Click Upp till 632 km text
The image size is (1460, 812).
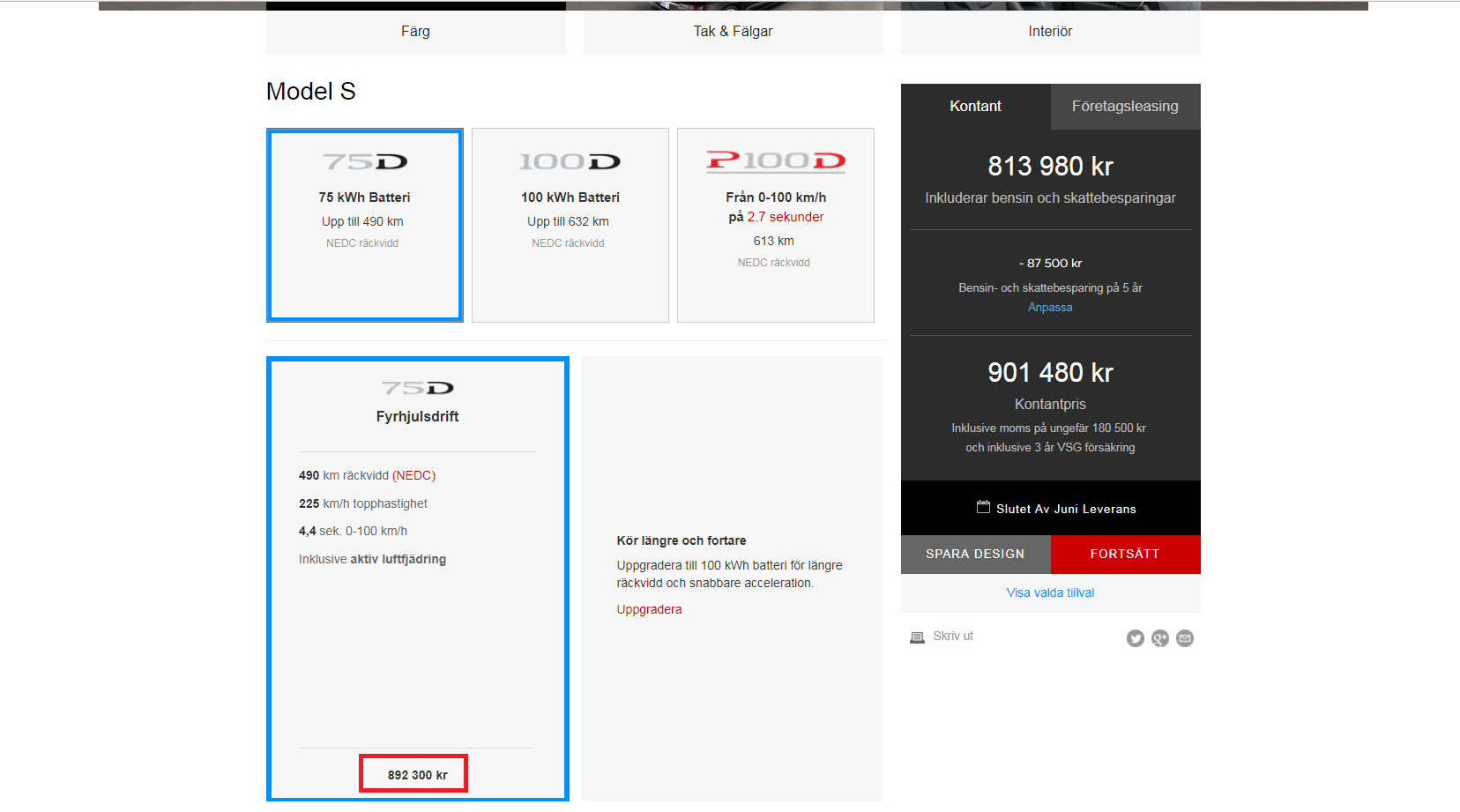568,221
